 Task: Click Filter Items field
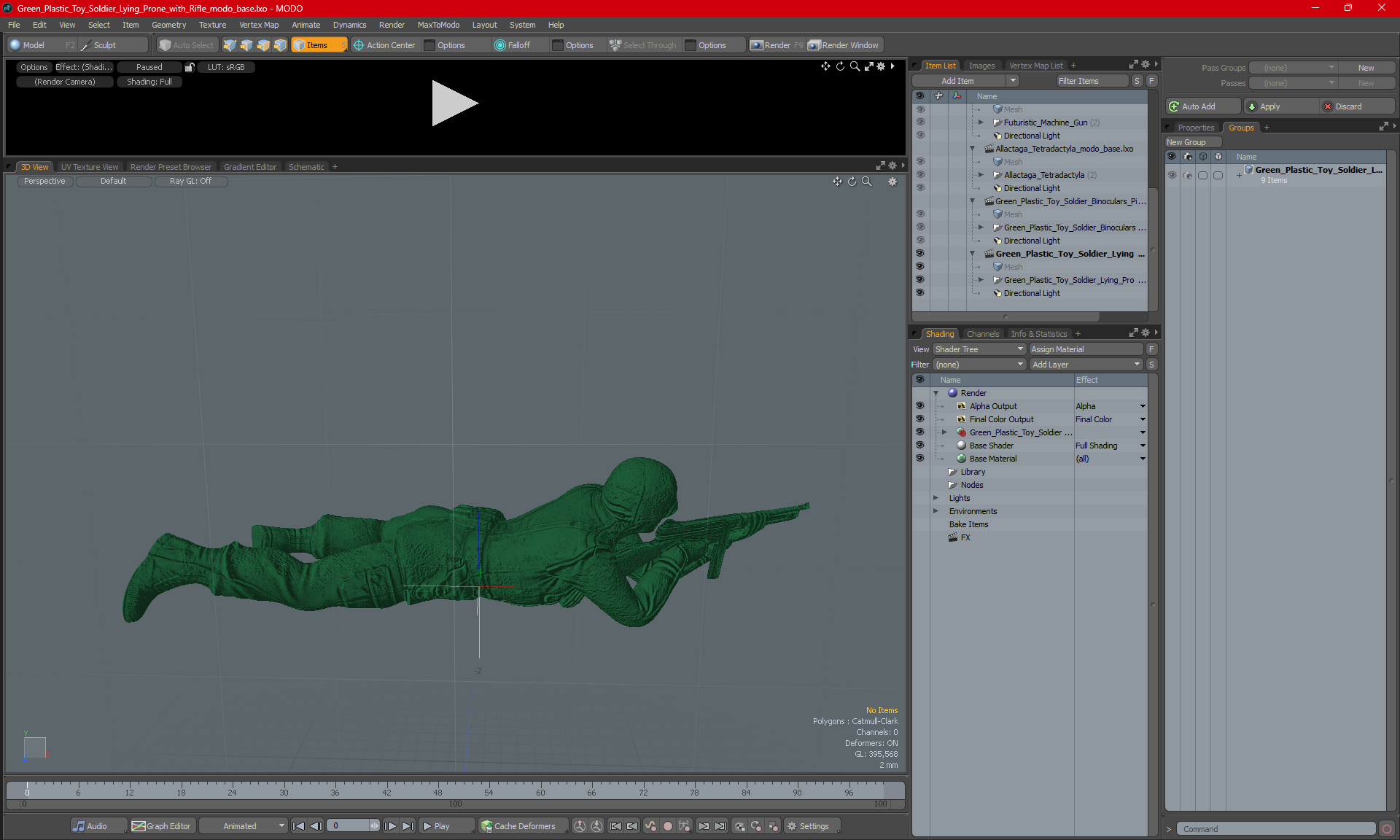[x=1092, y=81]
